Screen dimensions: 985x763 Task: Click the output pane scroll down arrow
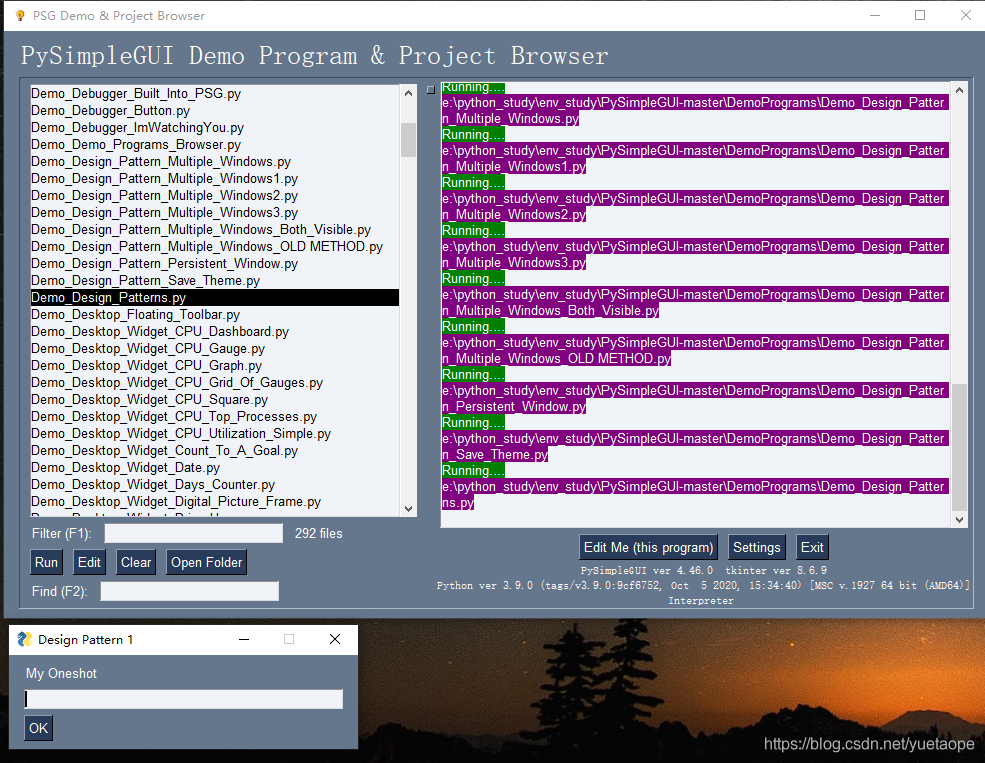point(959,519)
